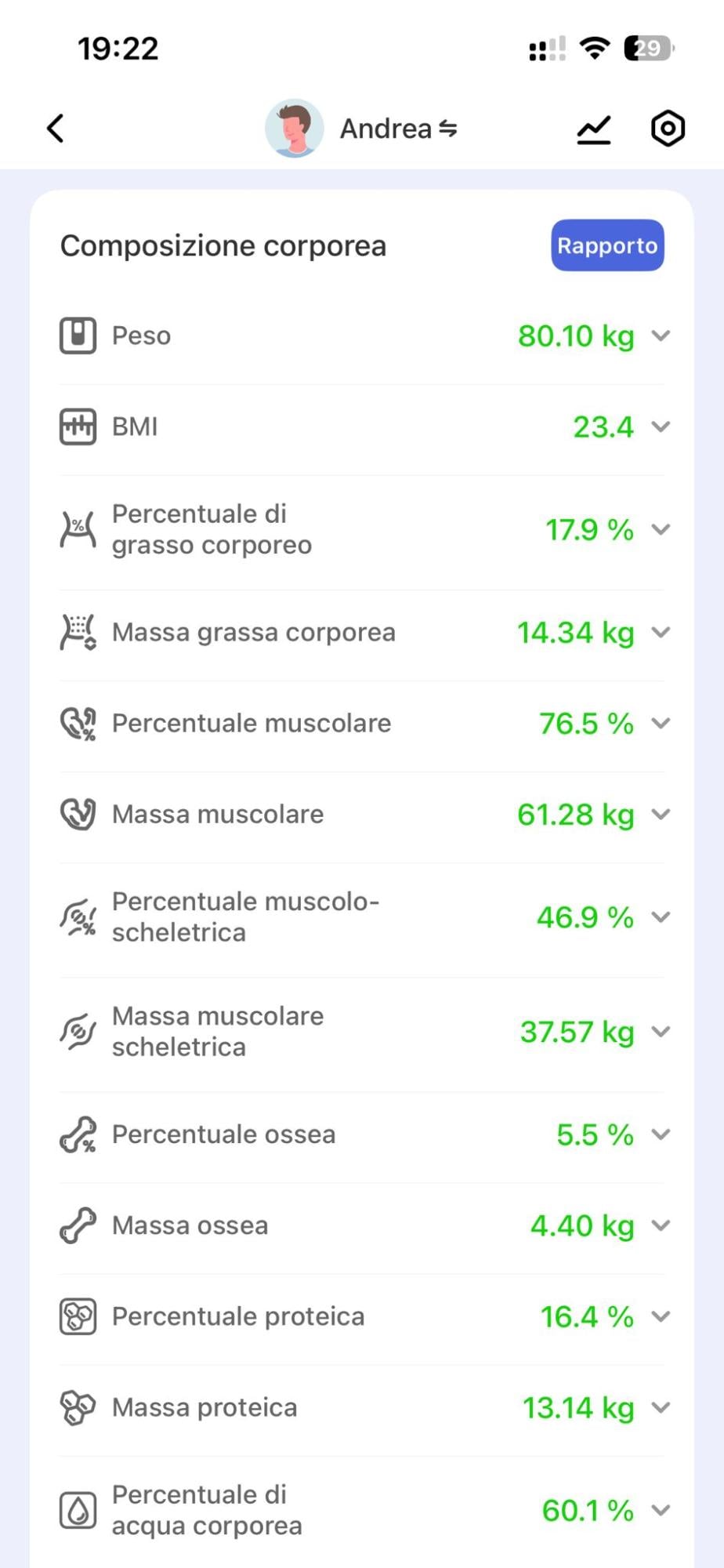Tap the Peso scale icon

78,336
